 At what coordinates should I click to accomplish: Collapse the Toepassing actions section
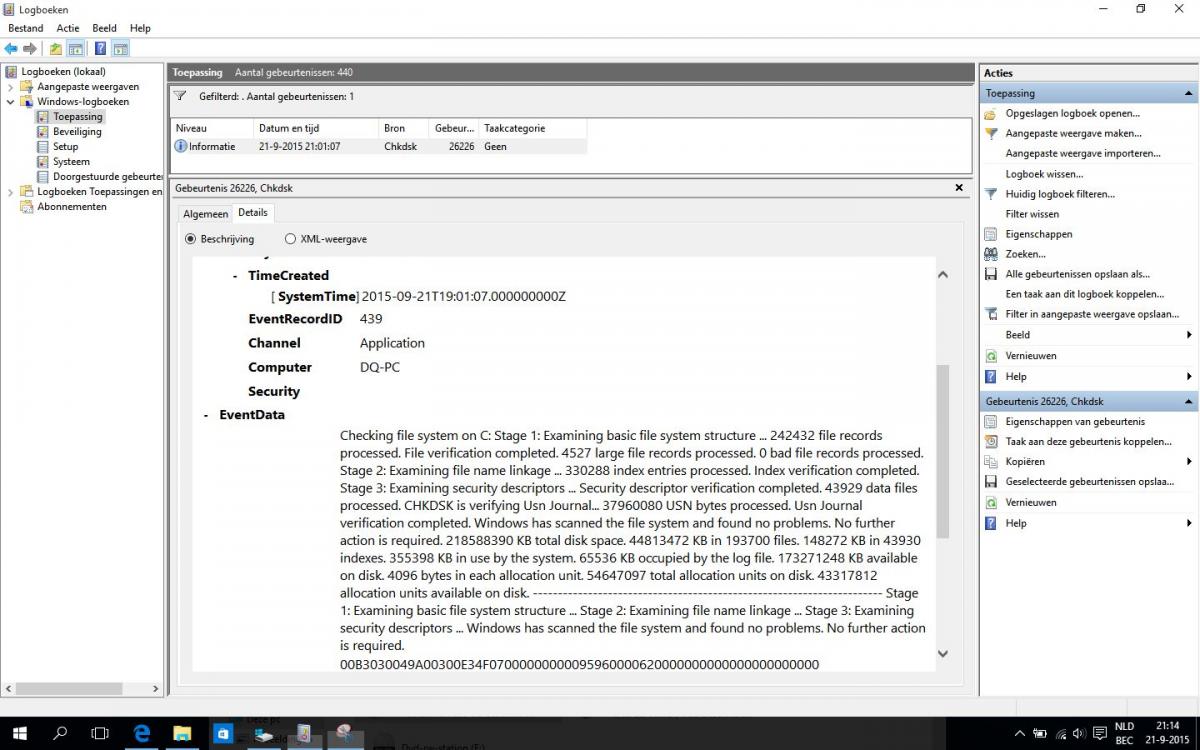(1188, 93)
